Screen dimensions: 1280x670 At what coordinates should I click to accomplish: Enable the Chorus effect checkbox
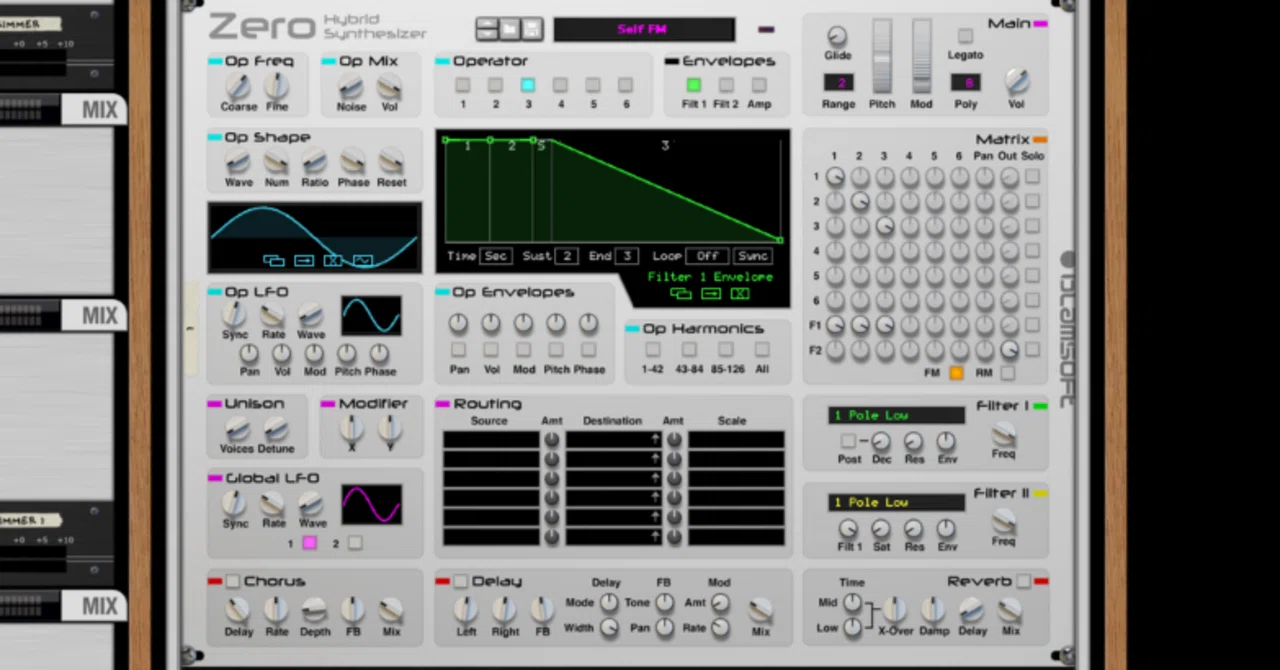pyautogui.click(x=233, y=581)
